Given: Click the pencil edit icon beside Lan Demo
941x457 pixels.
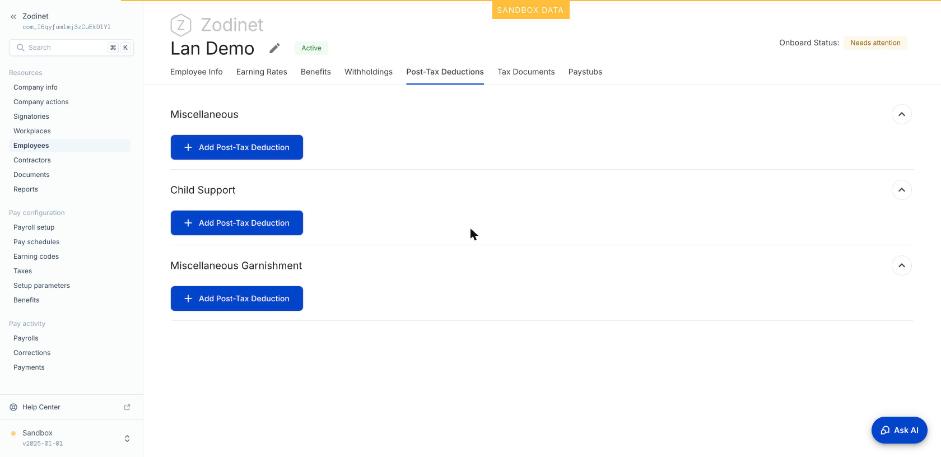Looking at the screenshot, I should pyautogui.click(x=274, y=48).
